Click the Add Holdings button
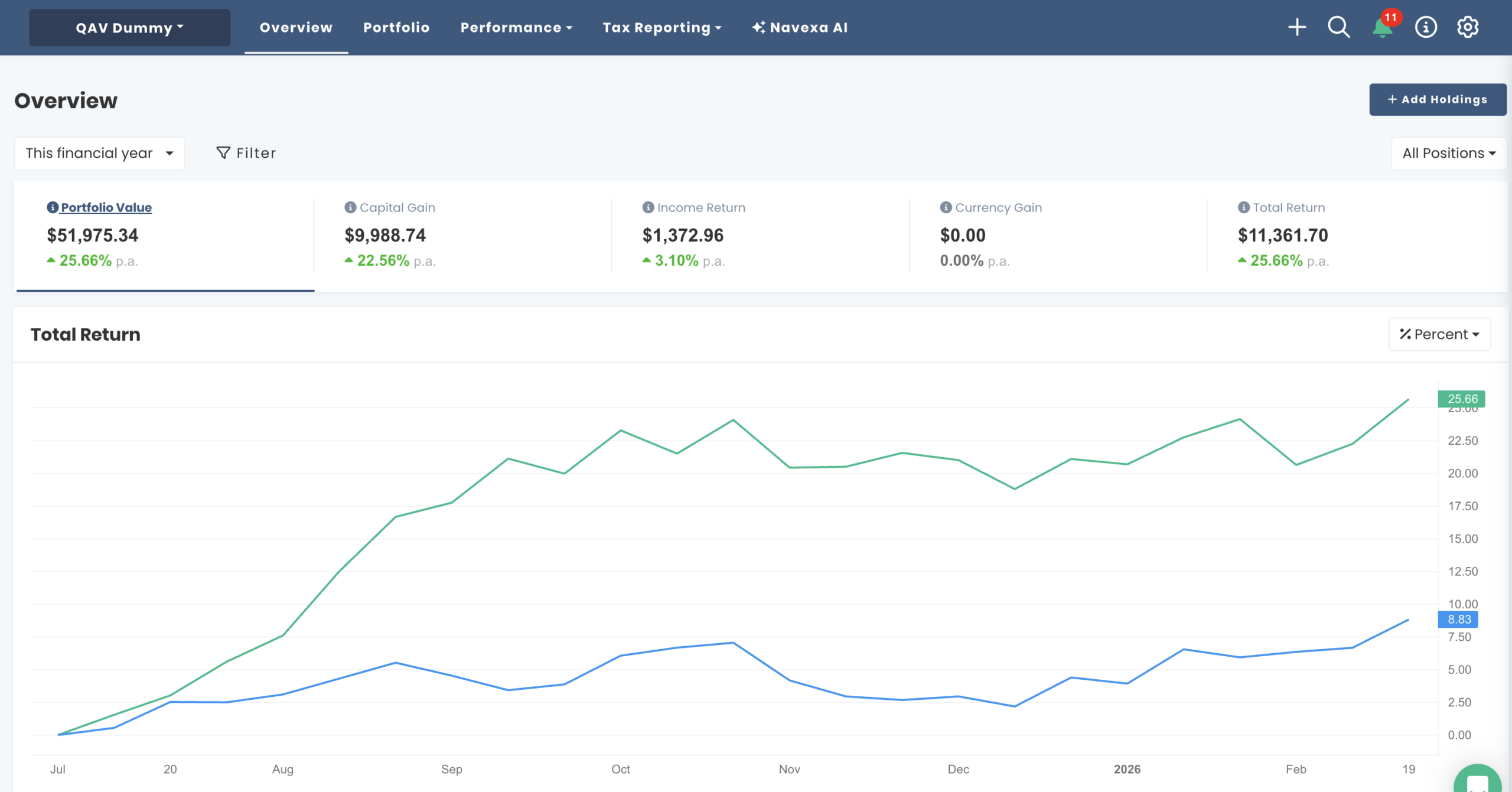The height and width of the screenshot is (792, 1512). (x=1437, y=99)
